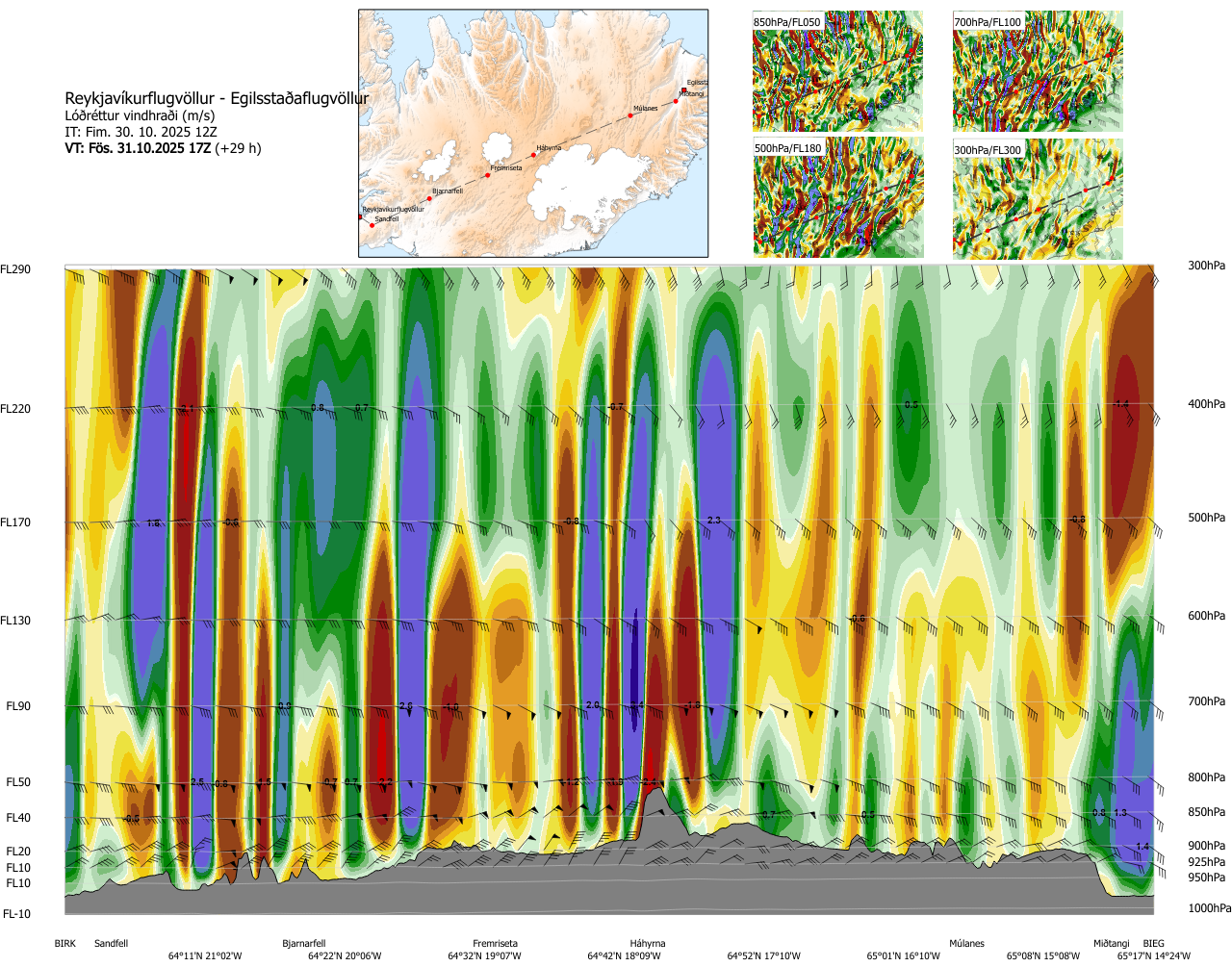Image resolution: width=1232 pixels, height=967 pixels.
Task: Click the FL40 altitude label
Action: tap(18, 818)
